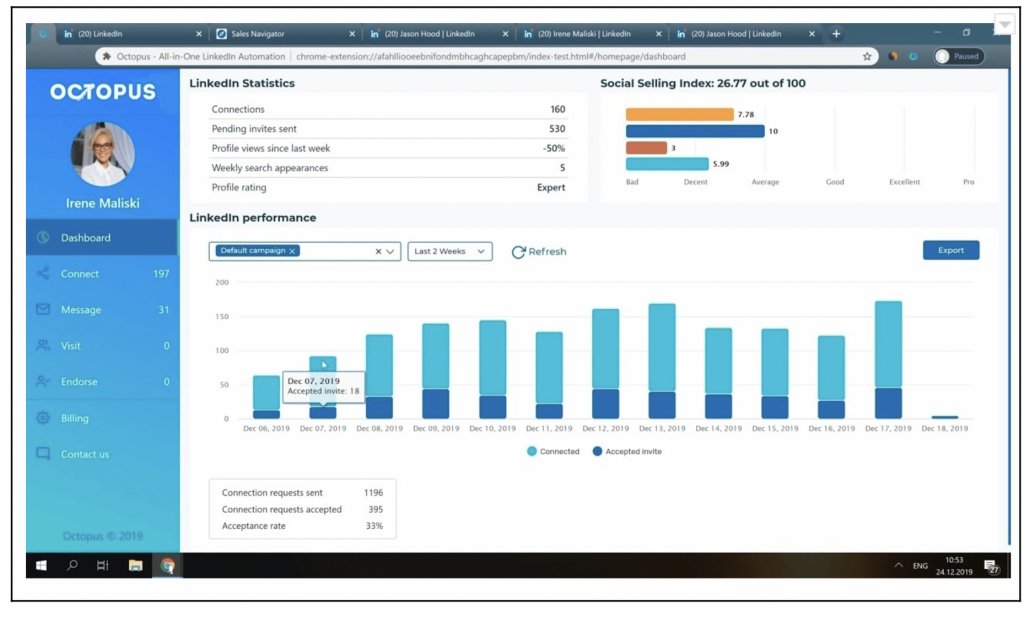
Task: Click the Refresh button
Action: pos(539,251)
